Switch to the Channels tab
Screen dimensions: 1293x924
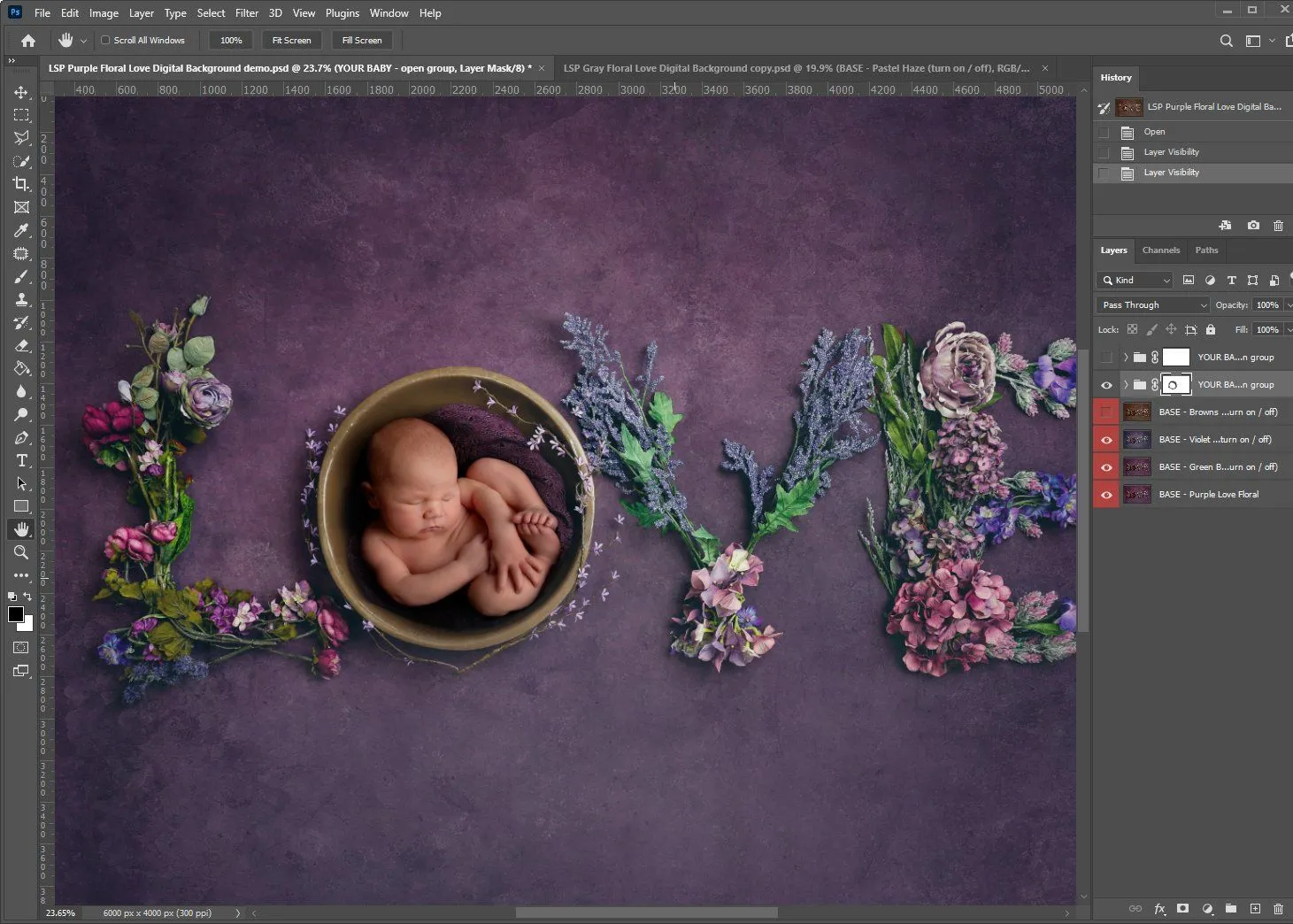pyautogui.click(x=1160, y=250)
